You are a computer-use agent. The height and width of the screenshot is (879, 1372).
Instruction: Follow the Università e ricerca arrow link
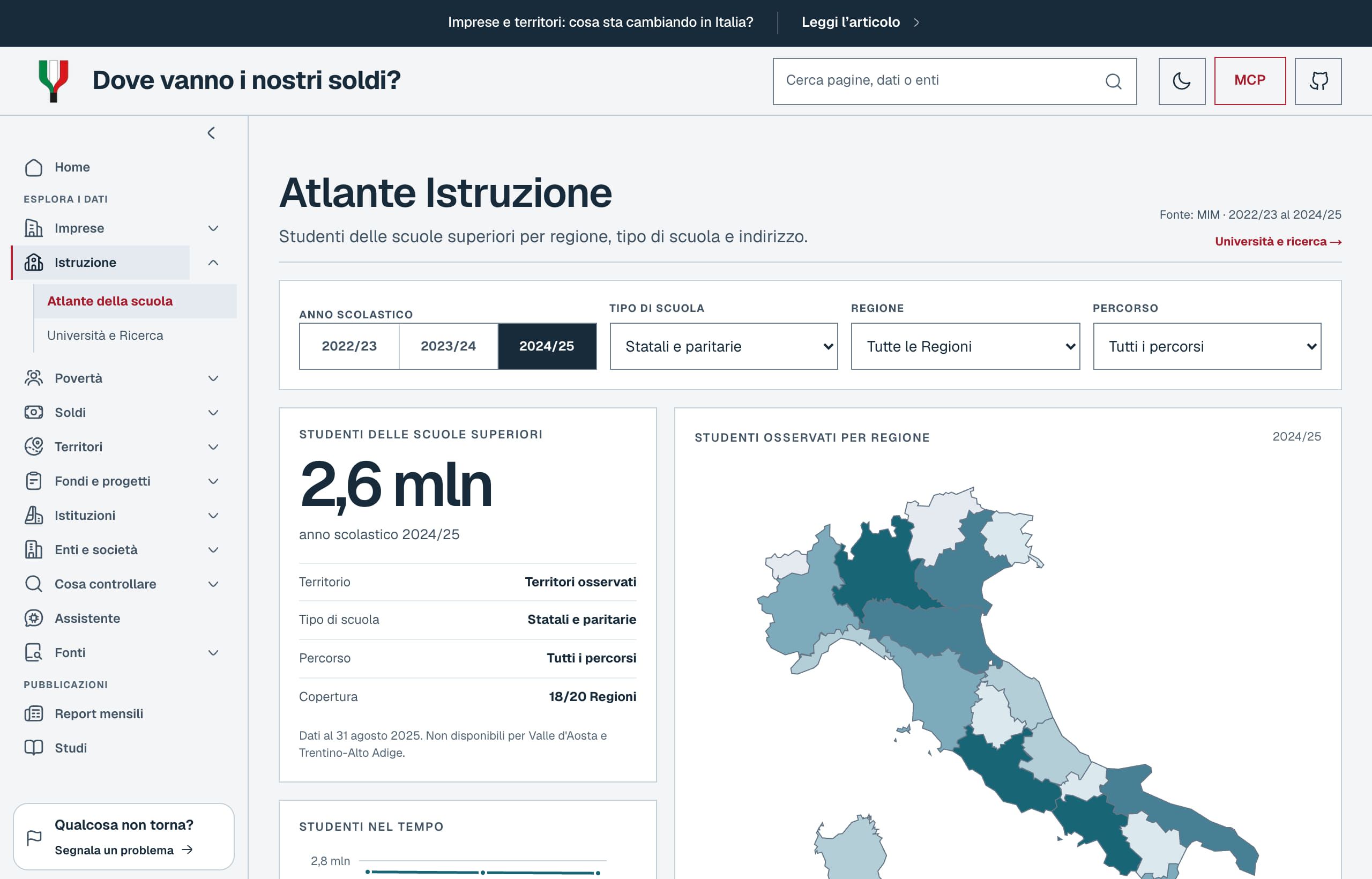[1278, 241]
